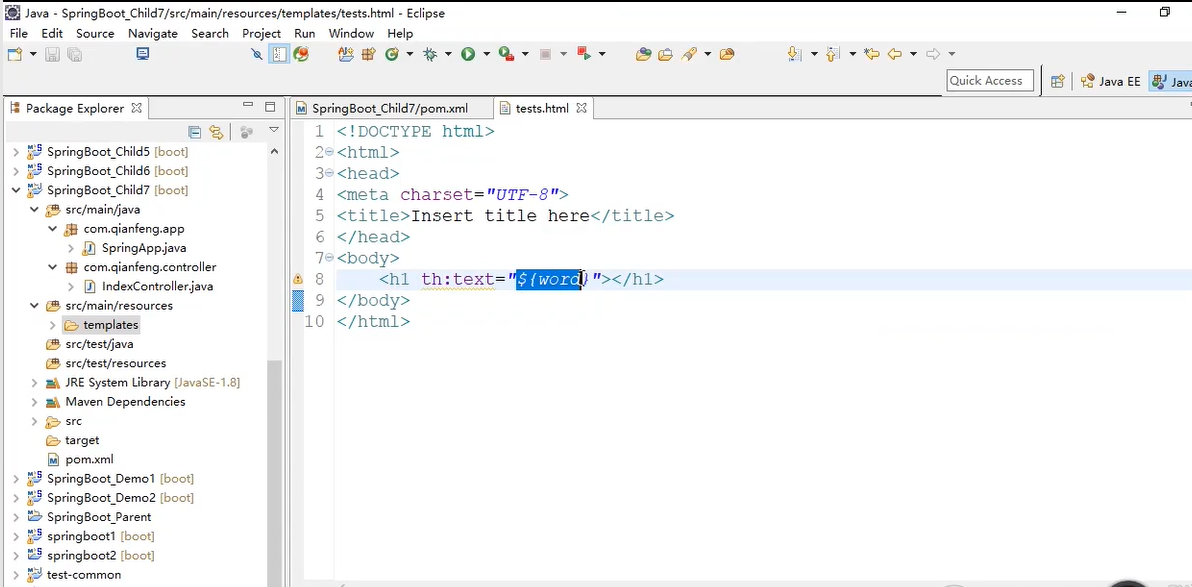Click the warning marker on line 8

pyautogui.click(x=298, y=279)
